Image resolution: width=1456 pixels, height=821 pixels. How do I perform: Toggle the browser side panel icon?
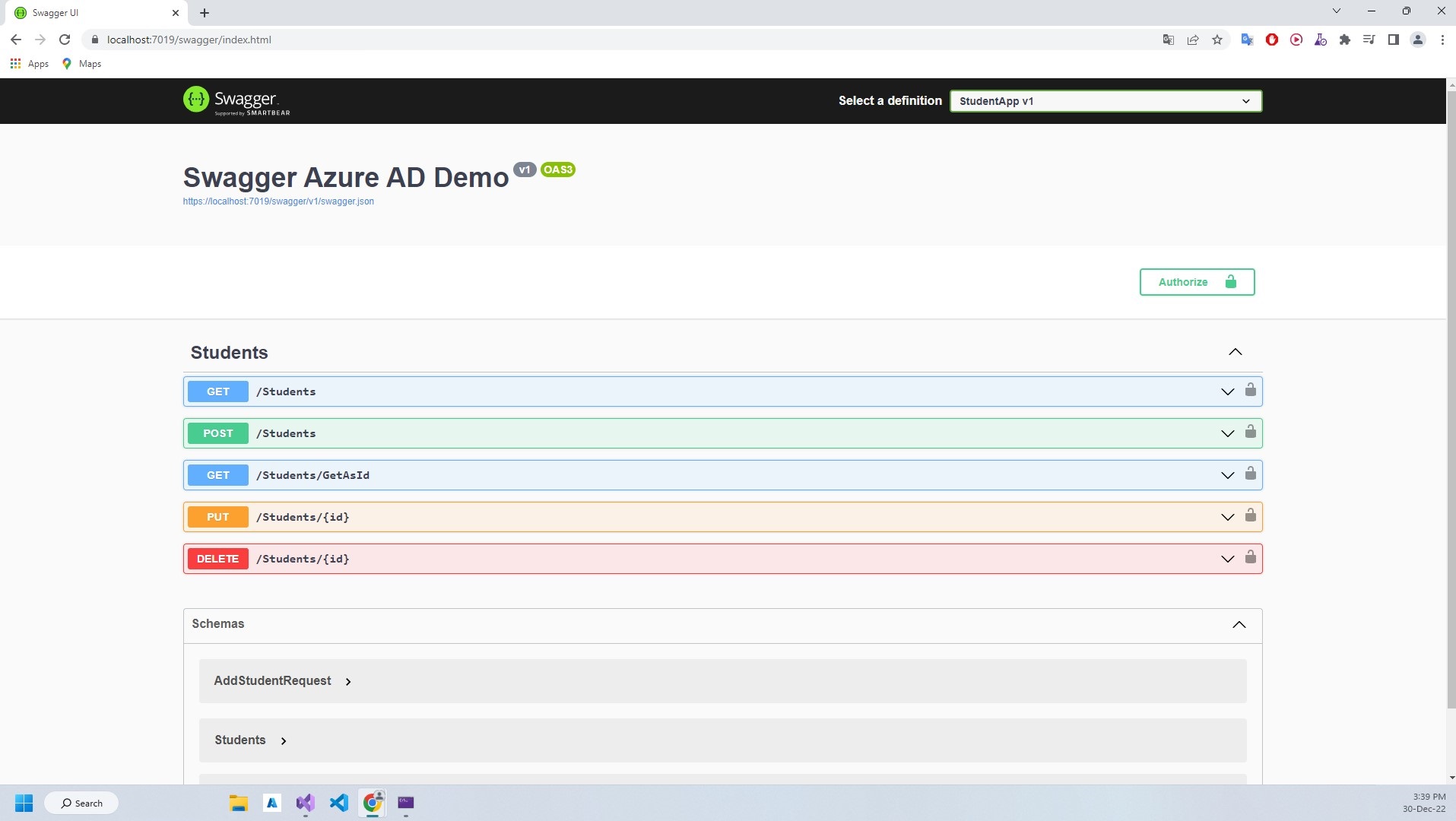pyautogui.click(x=1394, y=40)
